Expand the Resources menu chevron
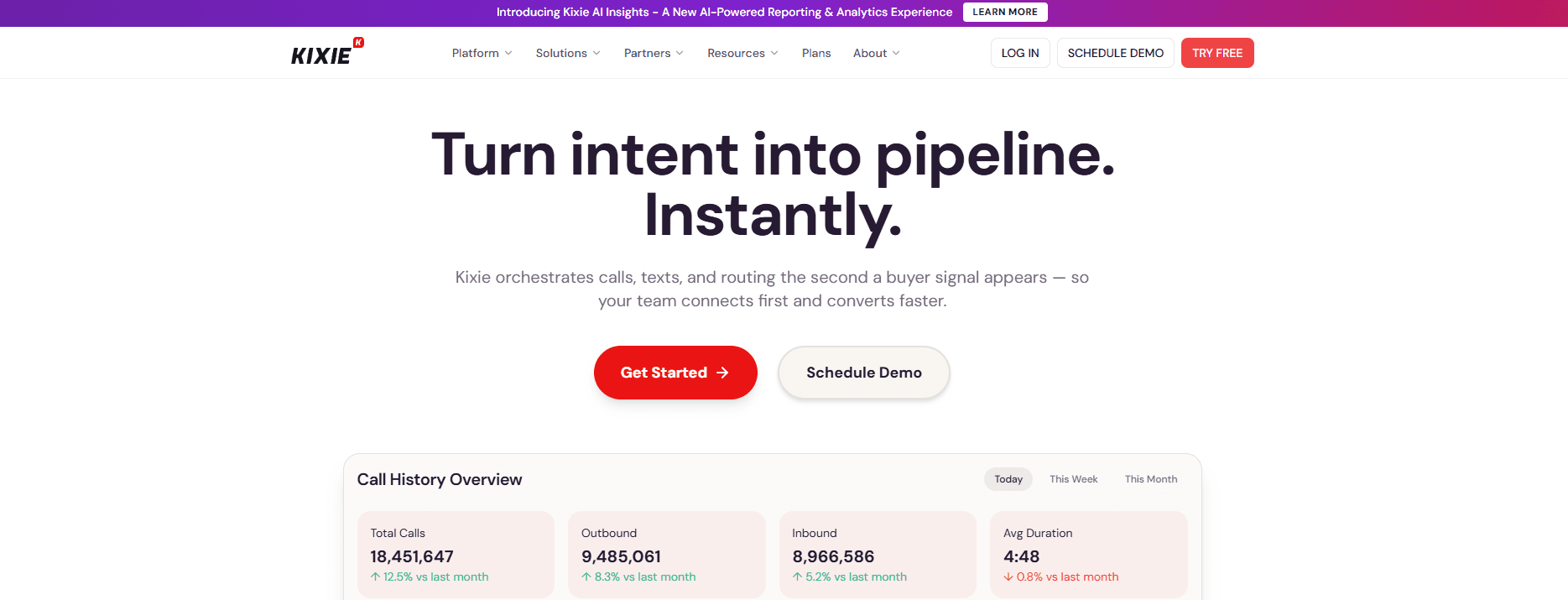 (774, 53)
